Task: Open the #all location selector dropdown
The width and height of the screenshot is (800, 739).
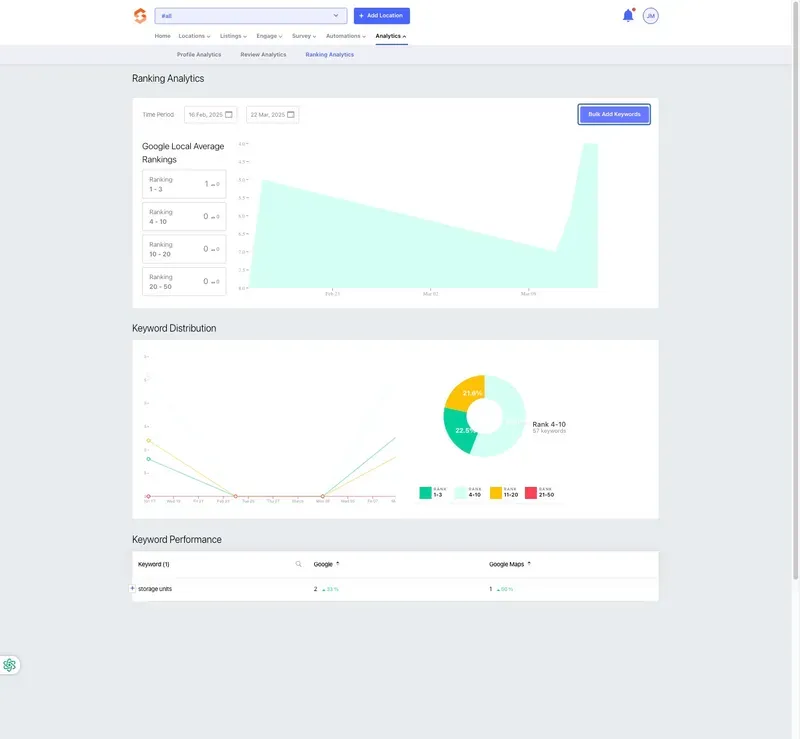Action: click(251, 16)
